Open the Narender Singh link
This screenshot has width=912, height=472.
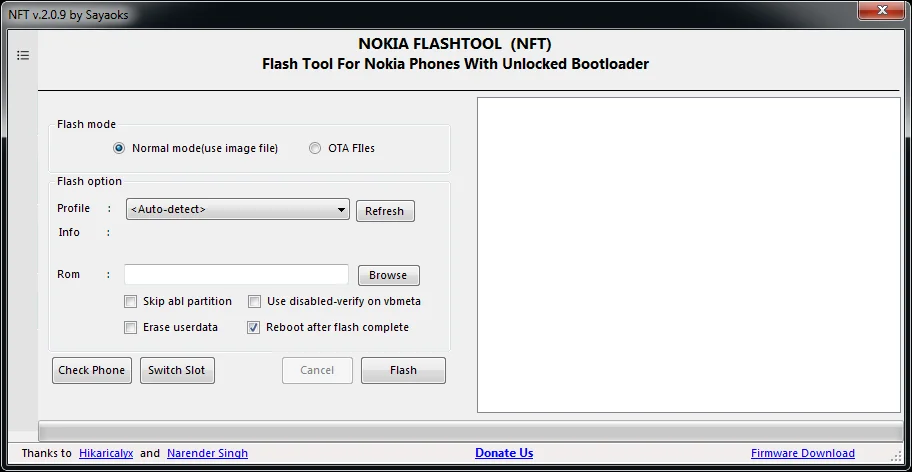click(207, 453)
